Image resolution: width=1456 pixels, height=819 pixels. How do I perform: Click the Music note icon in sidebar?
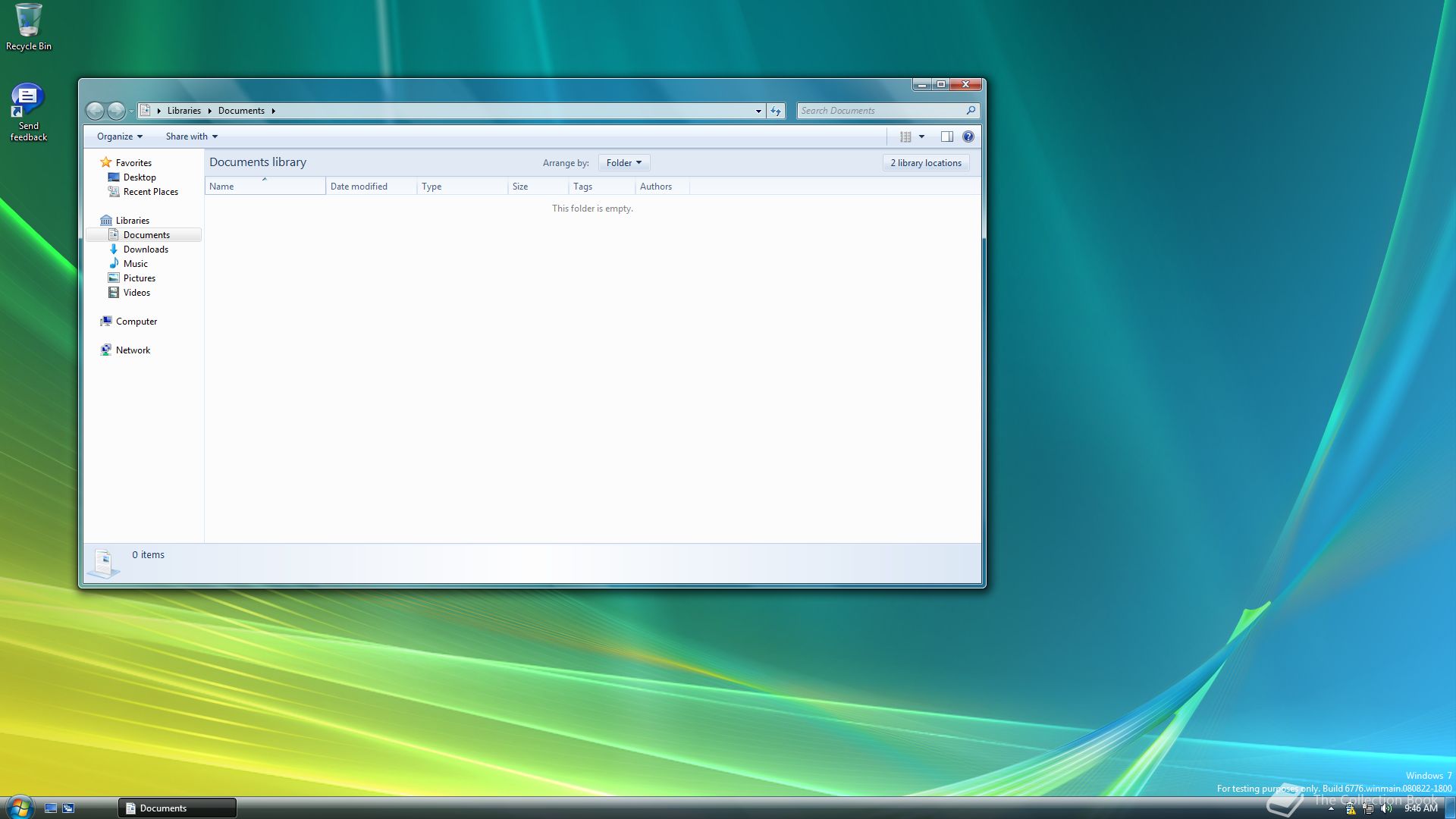[x=114, y=263]
